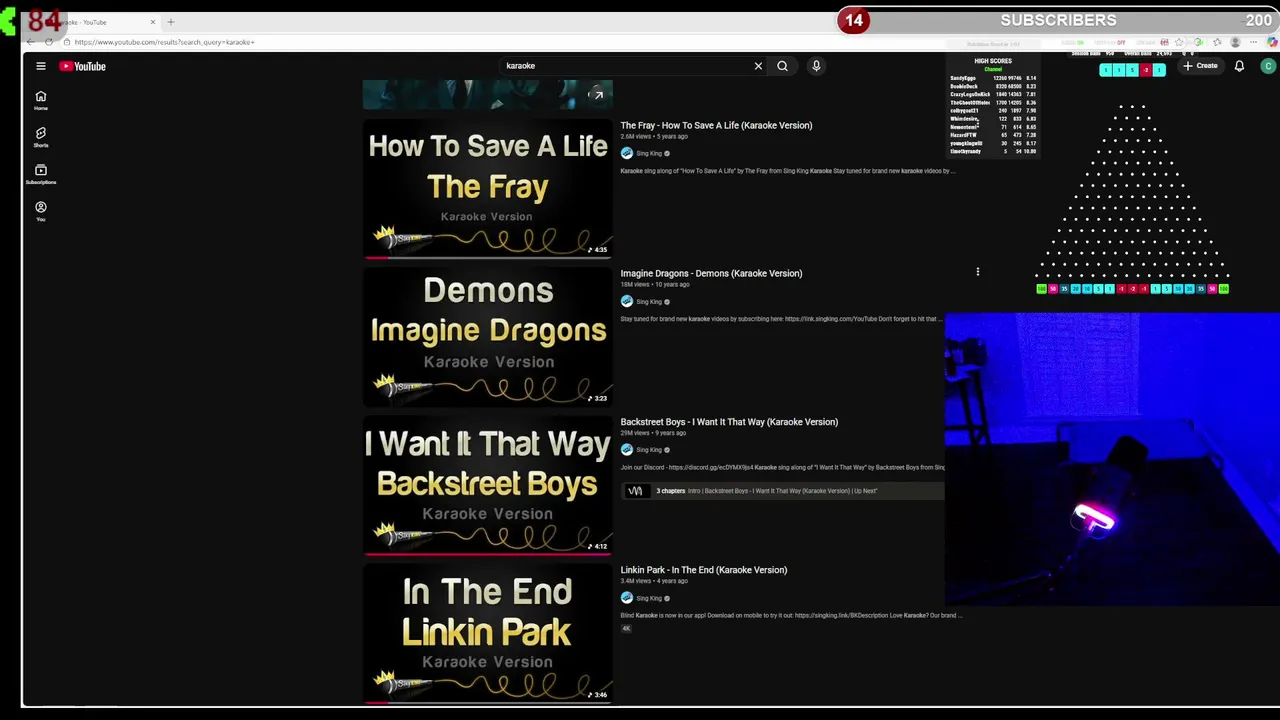1280x720 pixels.
Task: Click the red -2 slot at the plinko bottom
Action: (x=1132, y=289)
